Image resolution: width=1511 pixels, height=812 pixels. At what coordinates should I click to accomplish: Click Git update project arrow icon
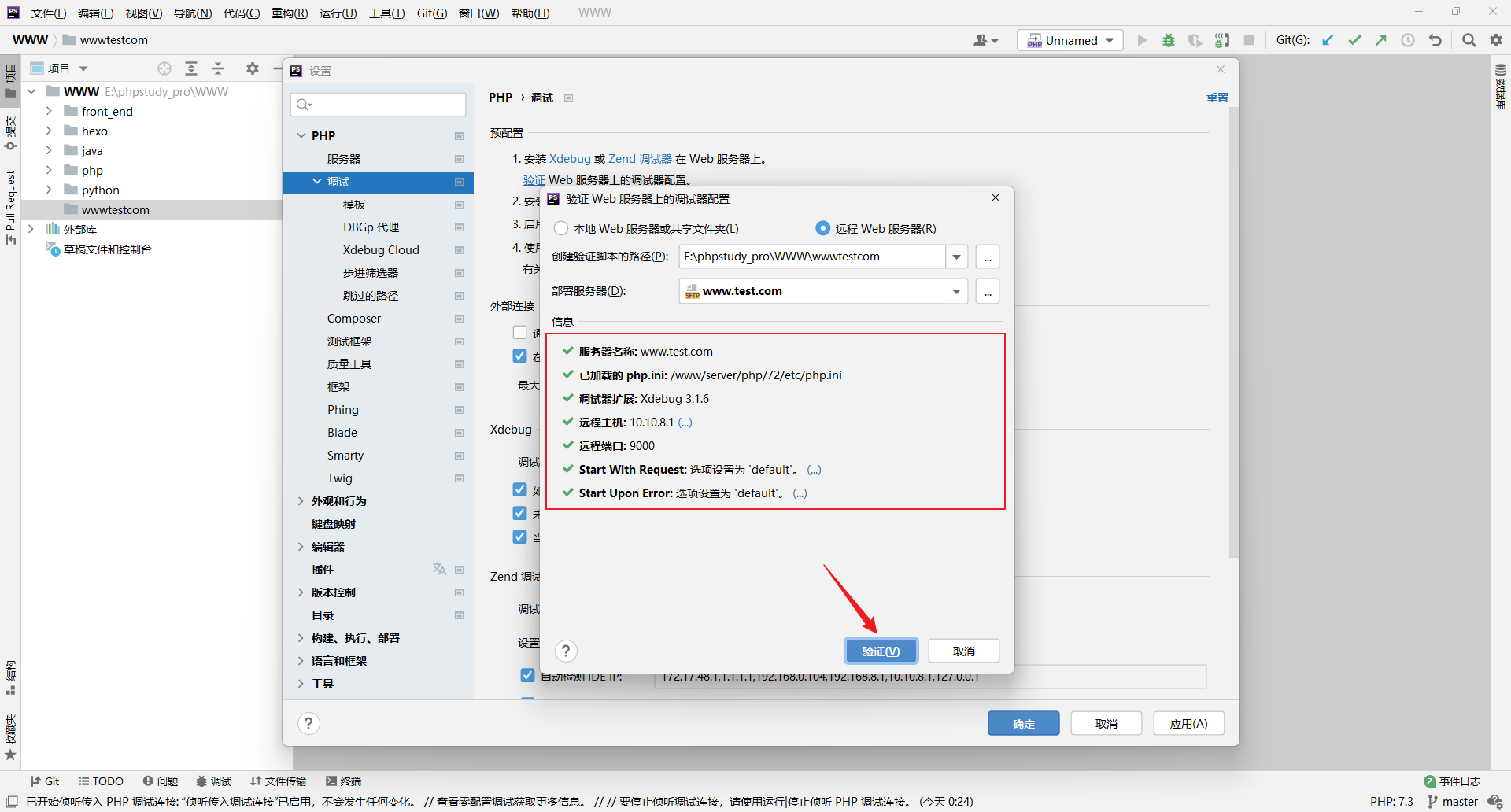point(1328,40)
